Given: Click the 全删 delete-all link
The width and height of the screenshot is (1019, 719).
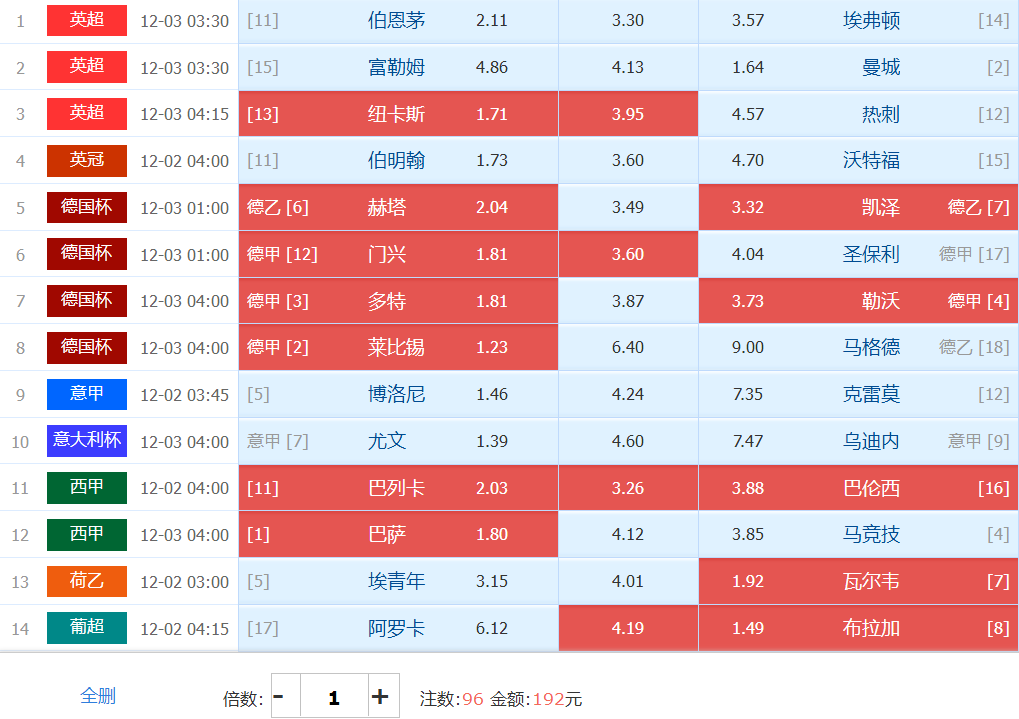Looking at the screenshot, I should coord(98,696).
